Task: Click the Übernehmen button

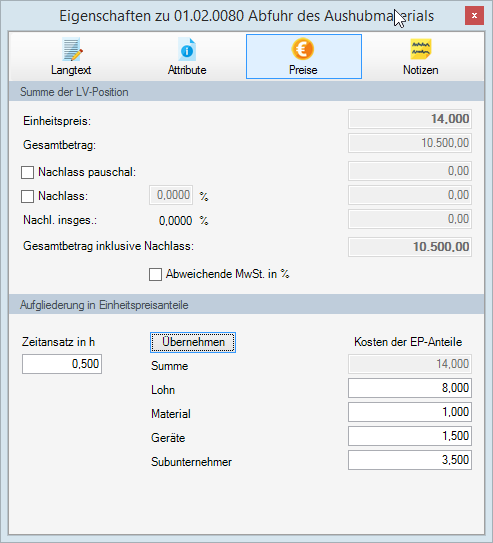Action: [193, 342]
